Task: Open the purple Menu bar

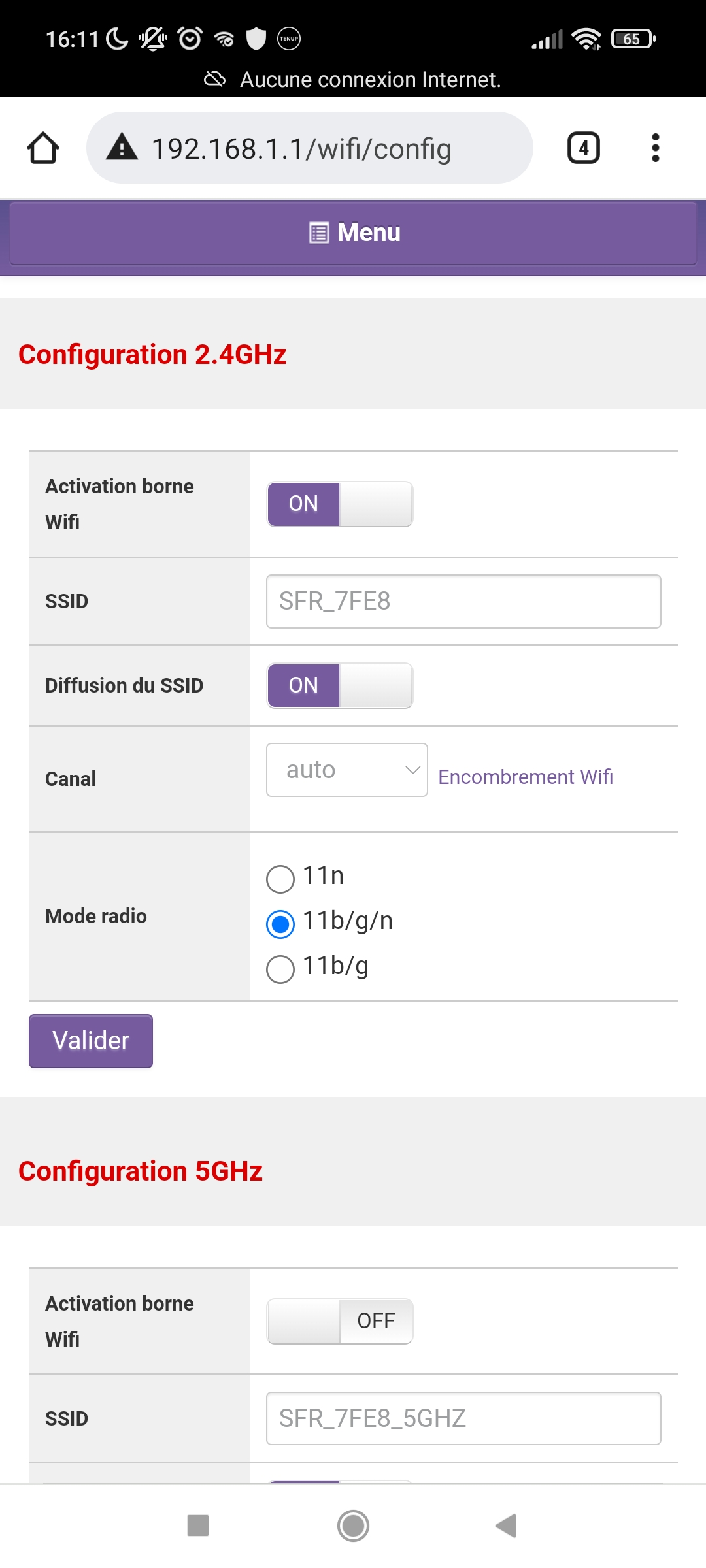Action: 354,233
